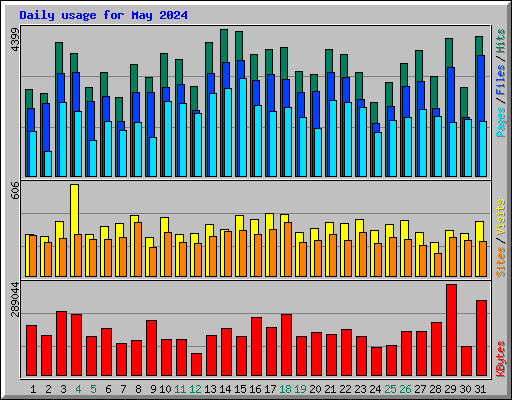The height and width of the screenshot is (400, 512).
Task: Click the 'Sites / Visits' legend
Action: coord(500,238)
